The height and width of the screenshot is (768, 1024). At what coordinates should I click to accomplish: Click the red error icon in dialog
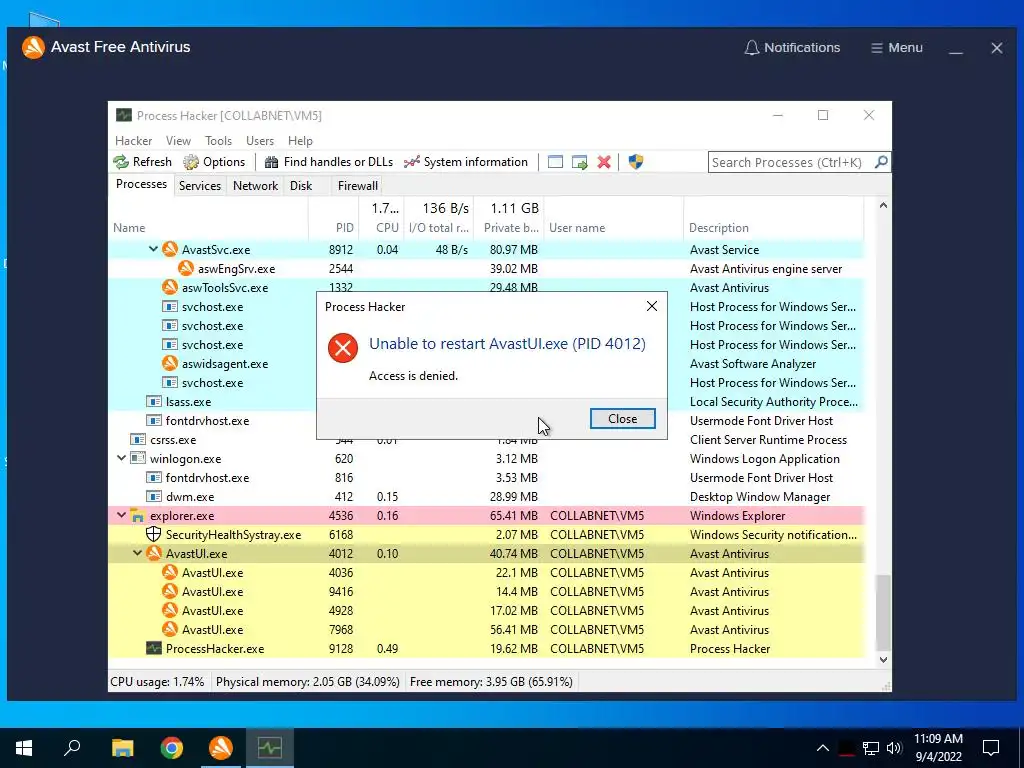[x=343, y=347]
